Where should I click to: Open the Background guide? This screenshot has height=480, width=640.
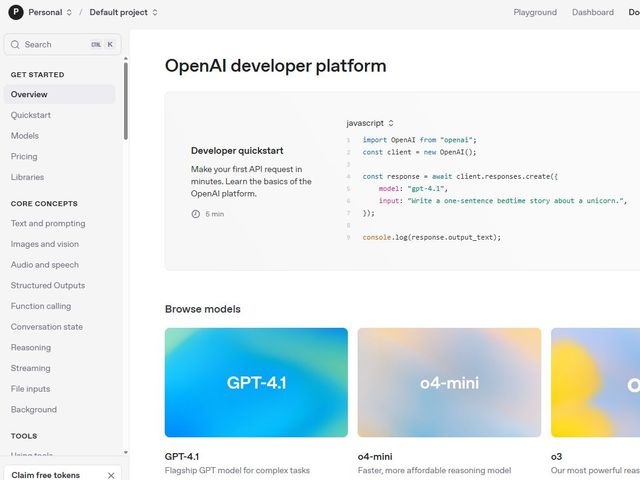34,409
